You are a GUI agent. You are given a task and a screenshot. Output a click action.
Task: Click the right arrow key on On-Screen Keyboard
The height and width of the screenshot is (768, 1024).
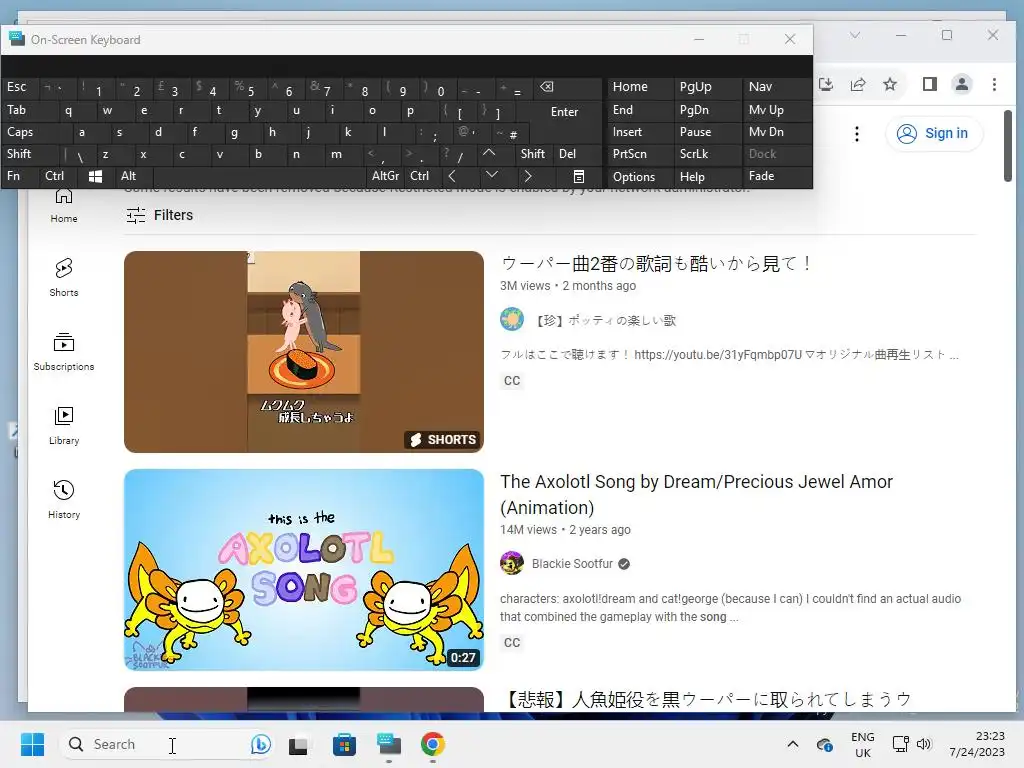point(528,176)
